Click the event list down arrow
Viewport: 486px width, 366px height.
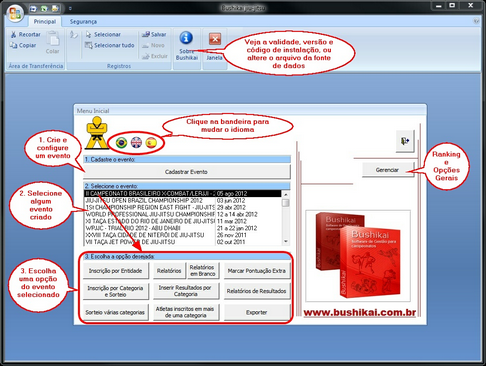(x=286, y=241)
